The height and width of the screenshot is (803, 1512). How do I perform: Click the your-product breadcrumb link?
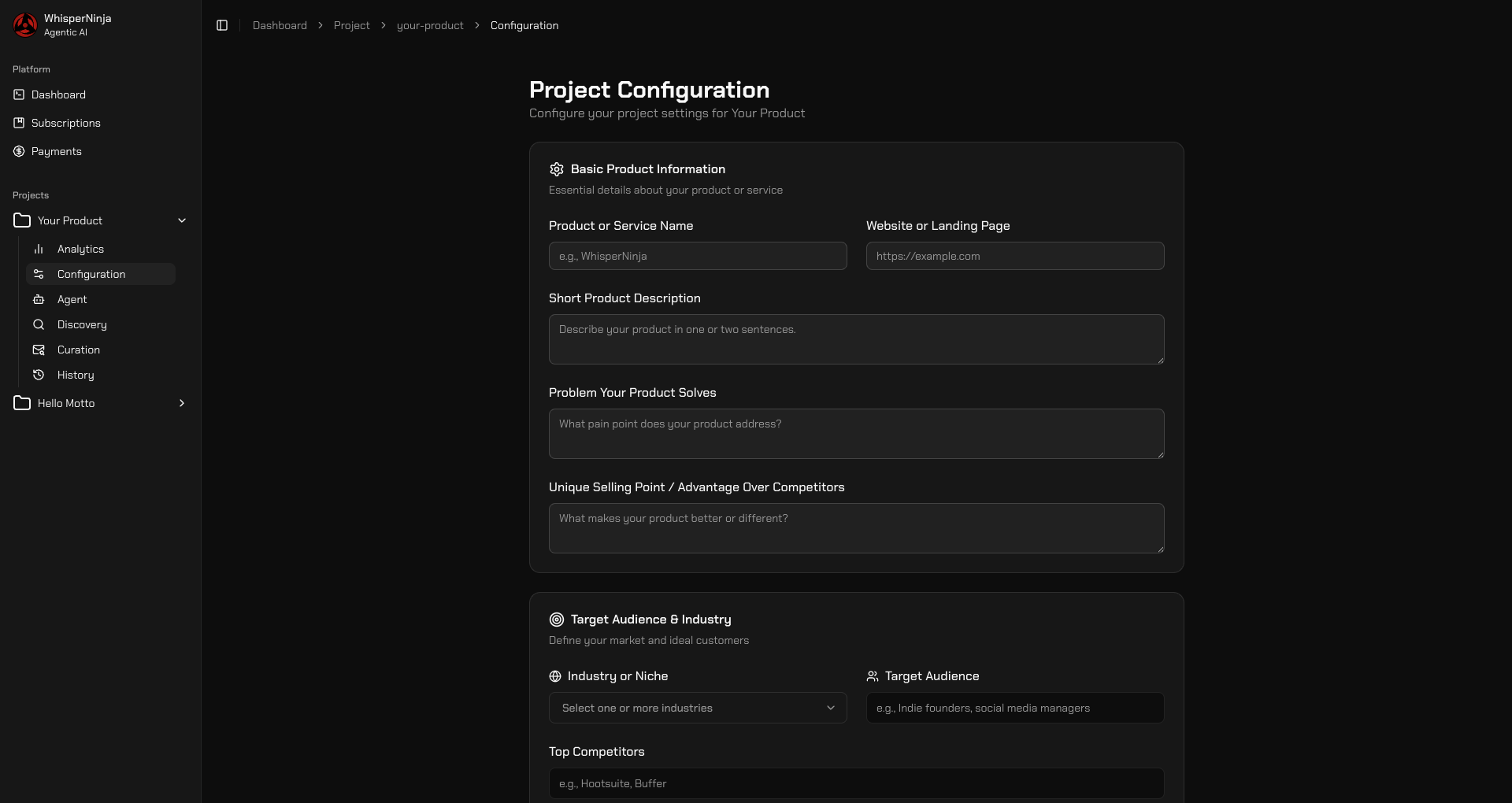click(x=430, y=25)
